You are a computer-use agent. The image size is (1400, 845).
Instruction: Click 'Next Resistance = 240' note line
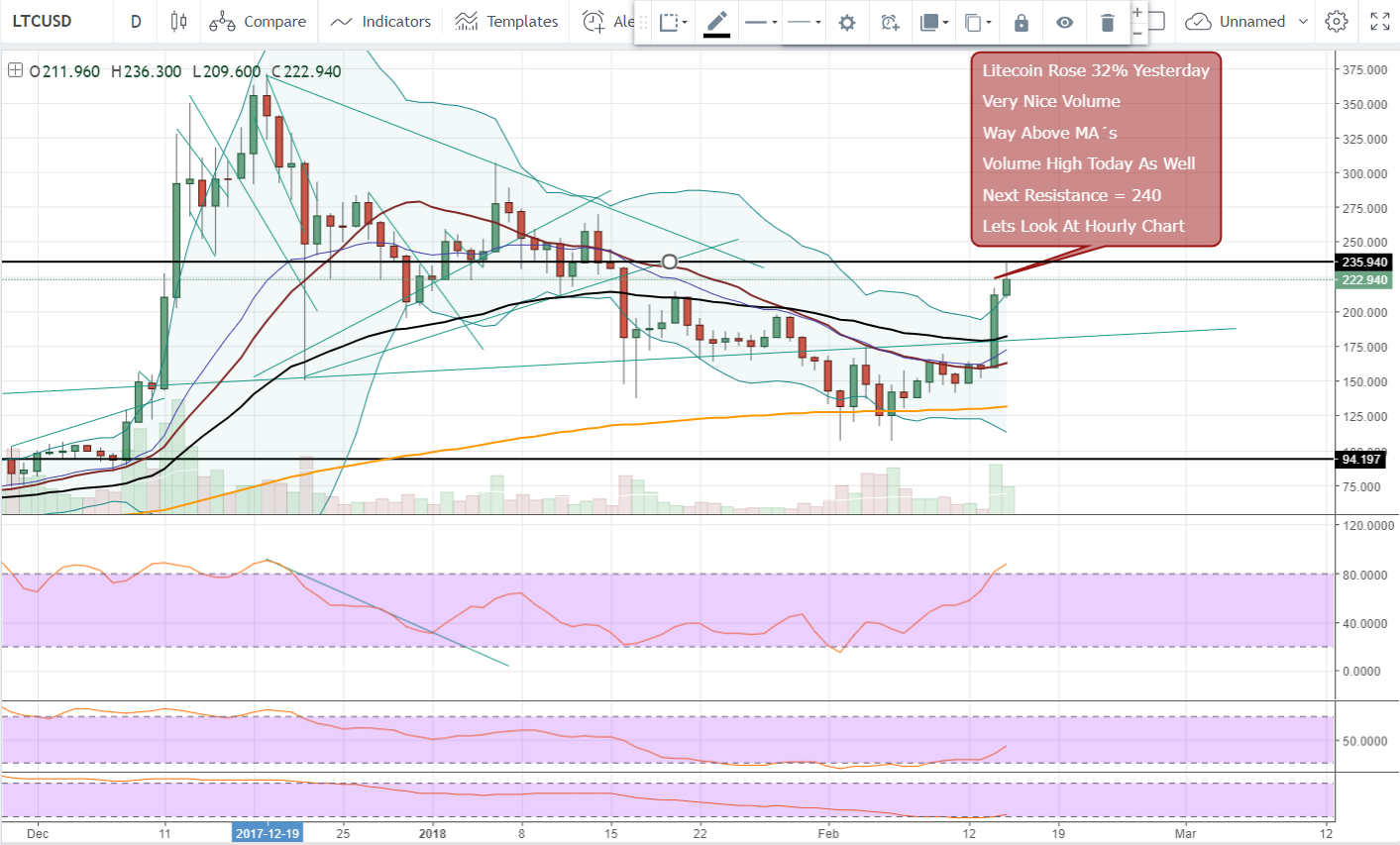[x=1071, y=195]
